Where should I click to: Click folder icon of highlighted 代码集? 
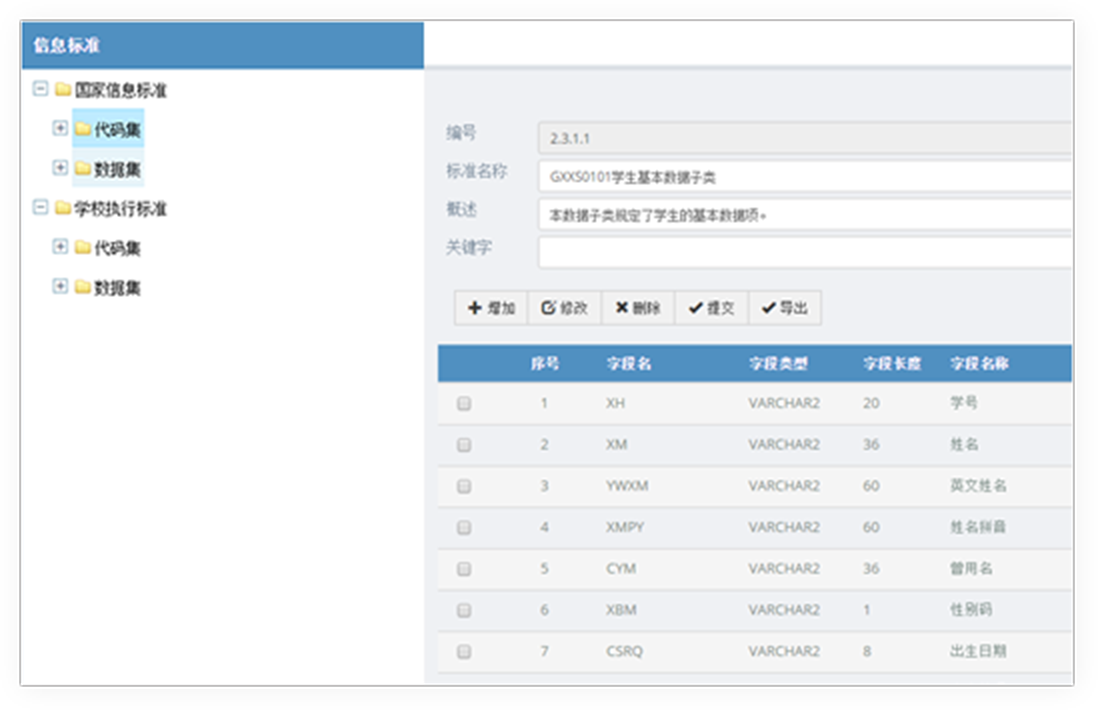coord(83,129)
